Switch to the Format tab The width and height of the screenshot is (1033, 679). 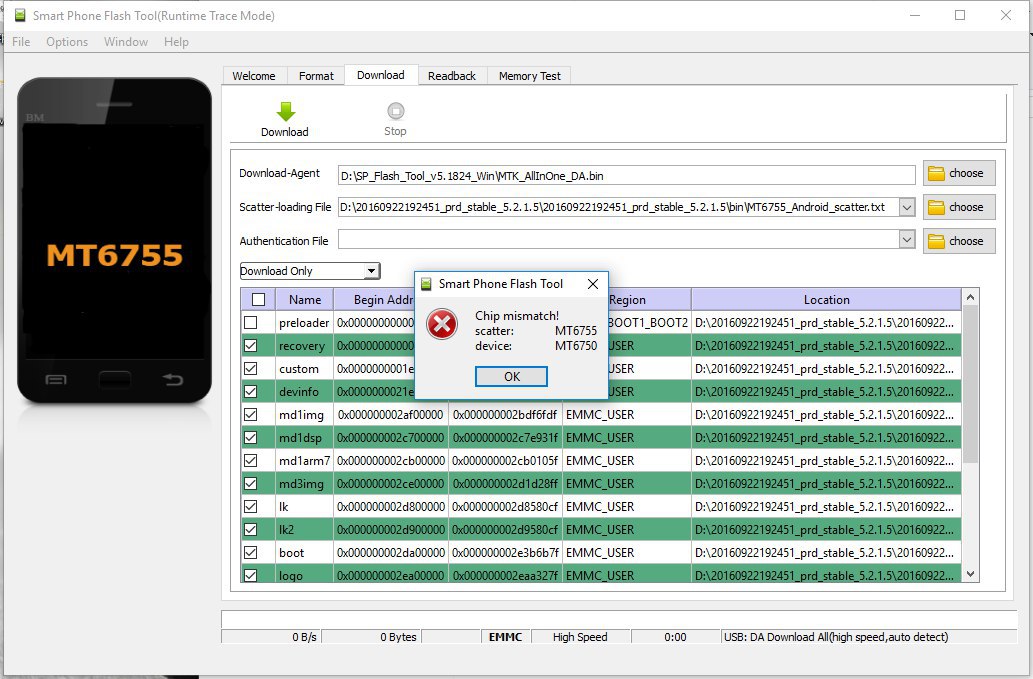click(x=316, y=76)
